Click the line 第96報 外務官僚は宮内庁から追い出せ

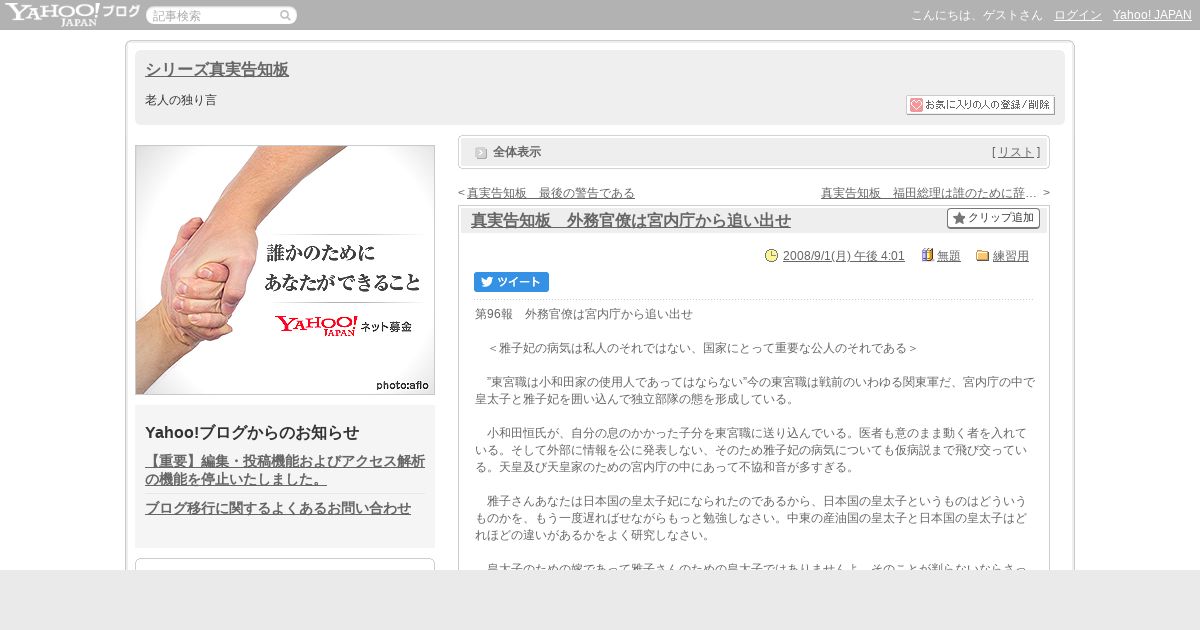pyautogui.click(x=584, y=314)
